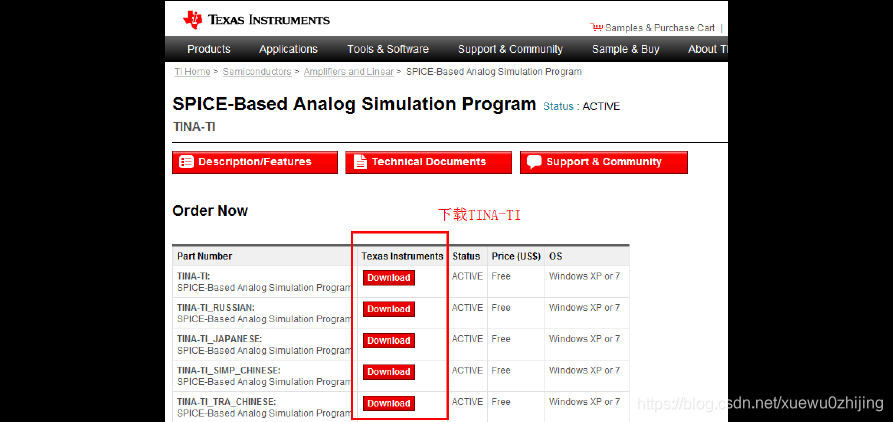Go to Amplifiers and Linear breadcrumb
The width and height of the screenshot is (893, 422).
click(x=349, y=72)
